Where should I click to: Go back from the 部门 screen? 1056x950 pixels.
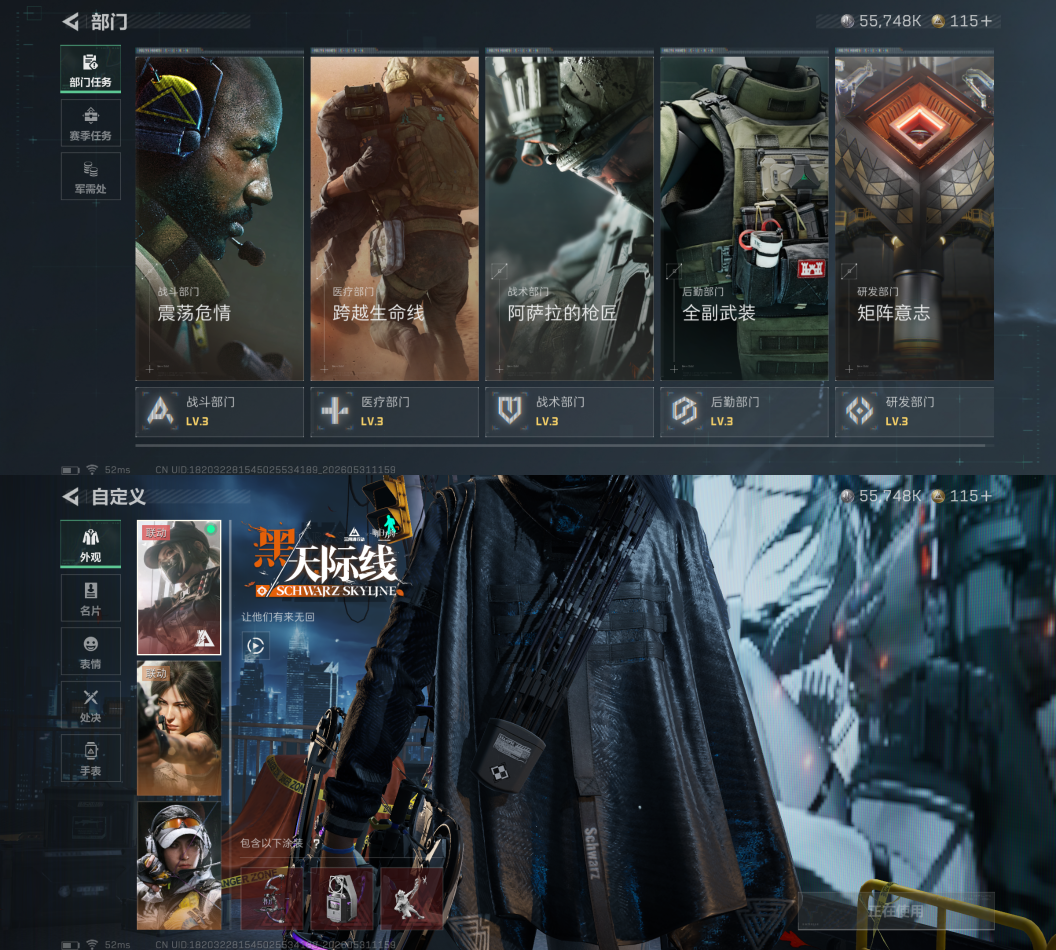pyautogui.click(x=71, y=22)
